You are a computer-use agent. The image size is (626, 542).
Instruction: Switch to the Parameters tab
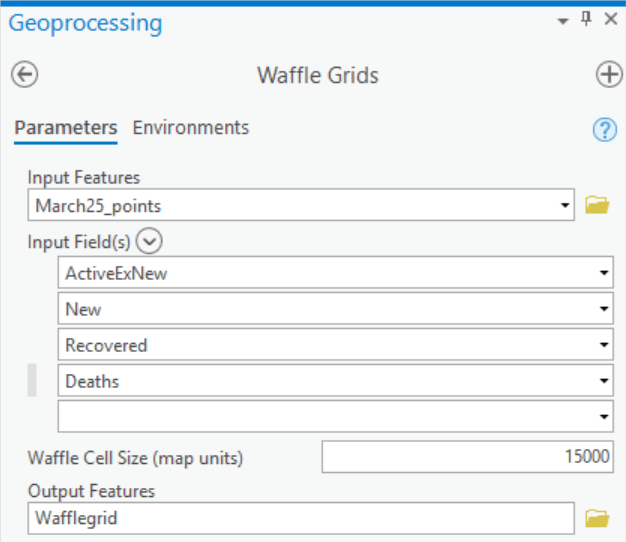click(x=65, y=128)
